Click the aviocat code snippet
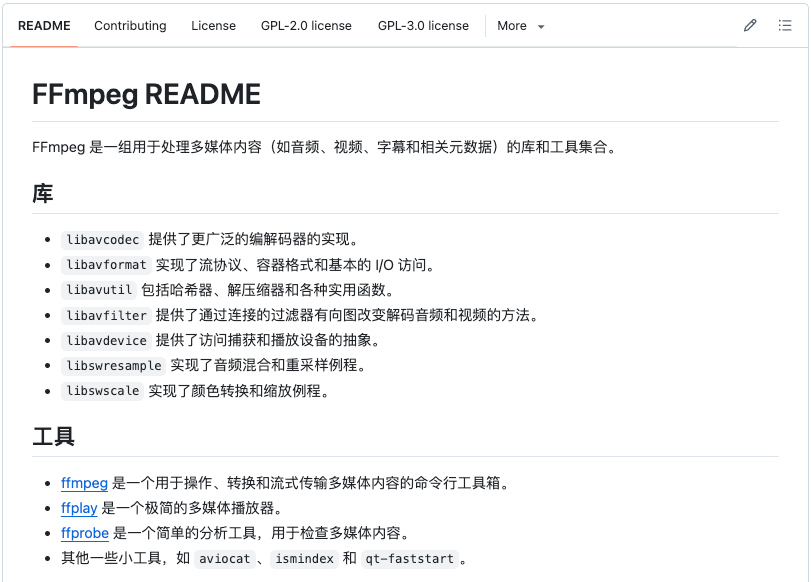The width and height of the screenshot is (811, 582). (x=224, y=559)
